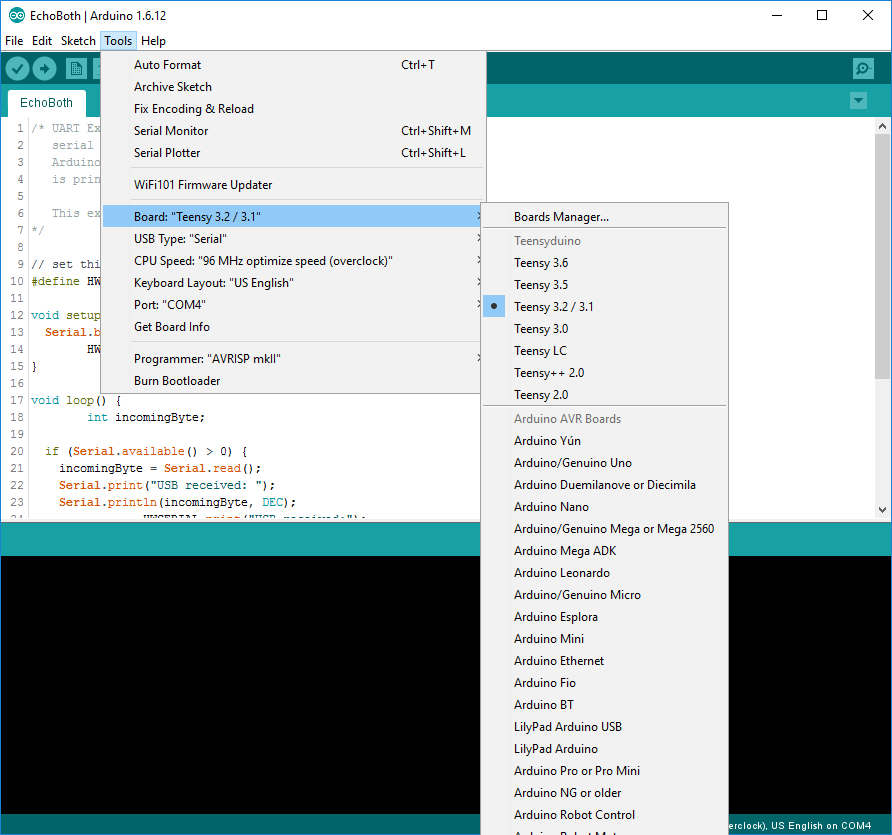The width and height of the screenshot is (892, 835).
Task: Click Get Board Info
Action: click(172, 327)
